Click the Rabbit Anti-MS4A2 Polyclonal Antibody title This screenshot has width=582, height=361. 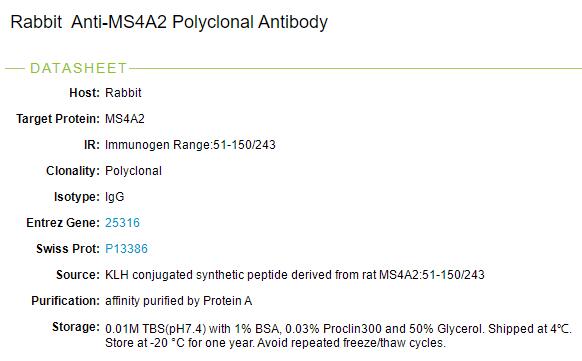(x=169, y=22)
